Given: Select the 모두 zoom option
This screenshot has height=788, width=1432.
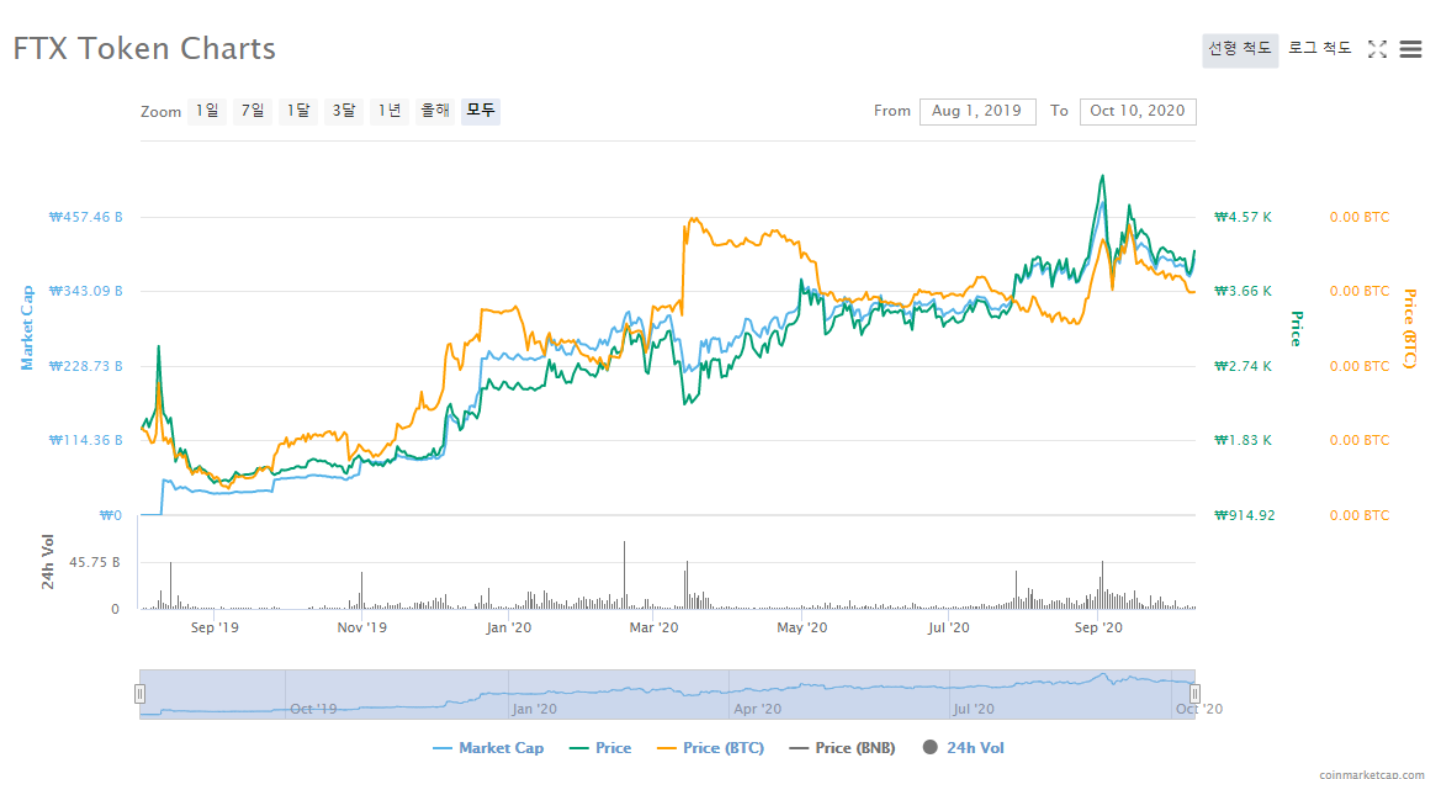Looking at the screenshot, I should [x=481, y=111].
